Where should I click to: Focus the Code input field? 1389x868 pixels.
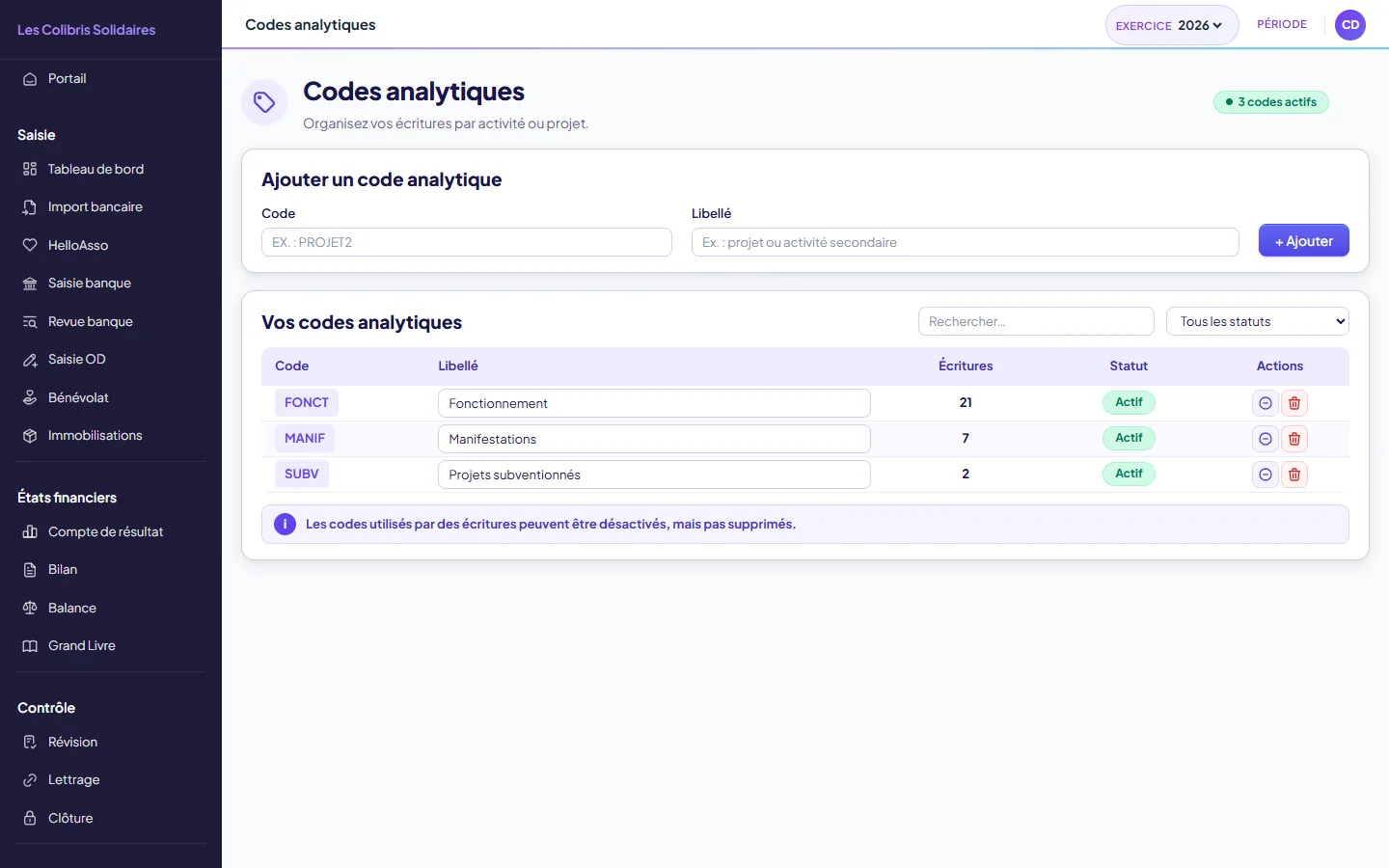coord(467,242)
